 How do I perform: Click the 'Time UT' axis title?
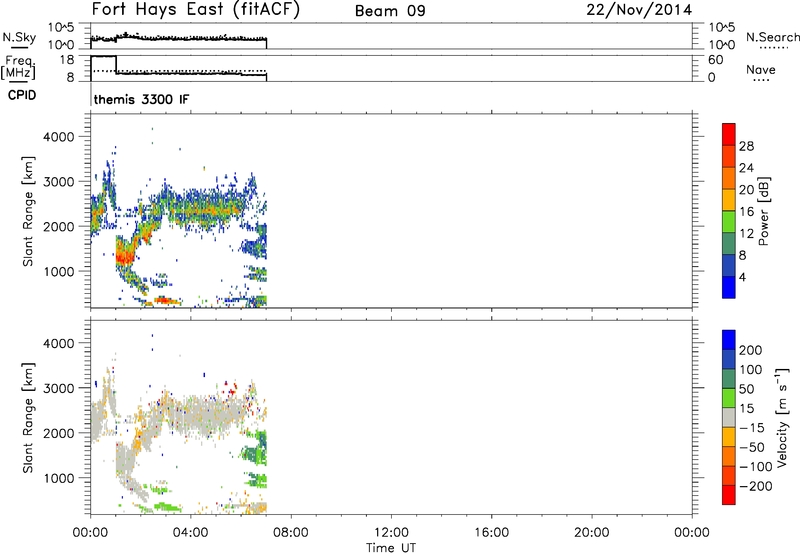coord(391,548)
